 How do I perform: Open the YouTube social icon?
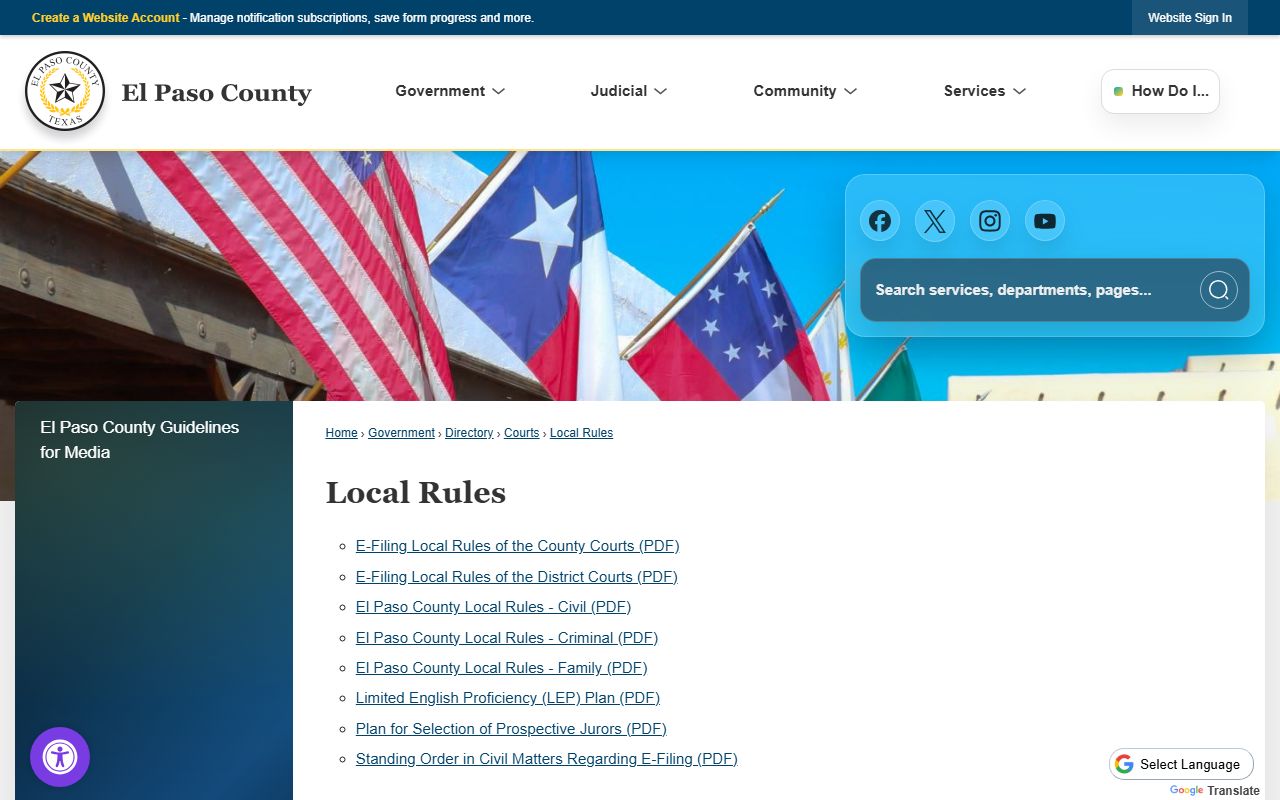(1045, 221)
